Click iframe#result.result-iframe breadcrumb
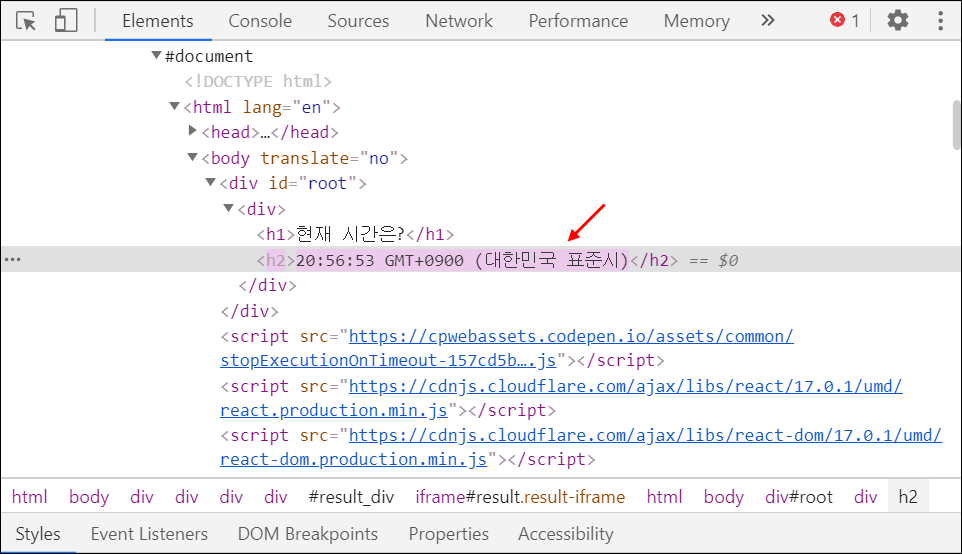This screenshot has width=962, height=554. (520, 496)
